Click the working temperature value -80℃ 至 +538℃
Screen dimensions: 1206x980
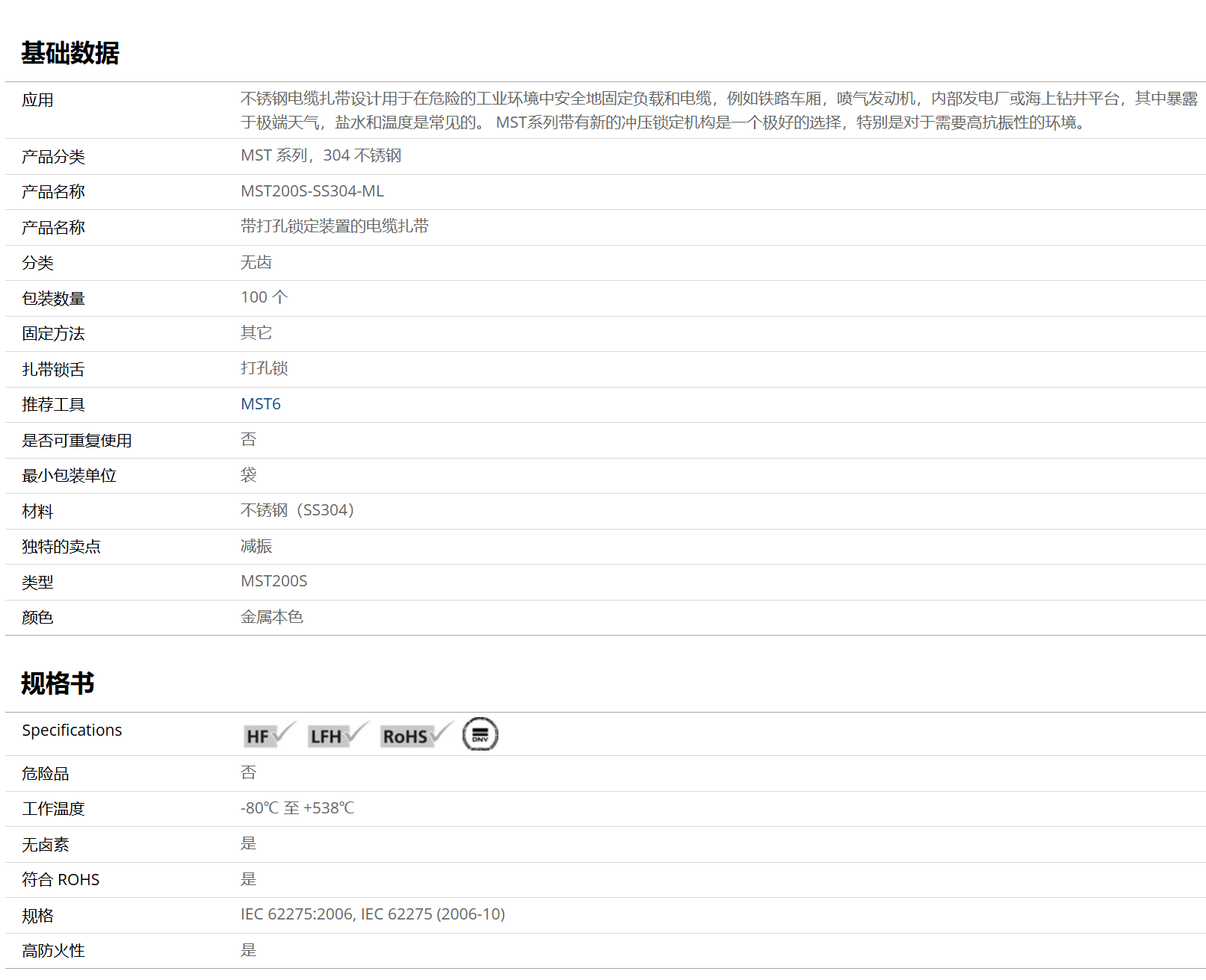point(297,808)
